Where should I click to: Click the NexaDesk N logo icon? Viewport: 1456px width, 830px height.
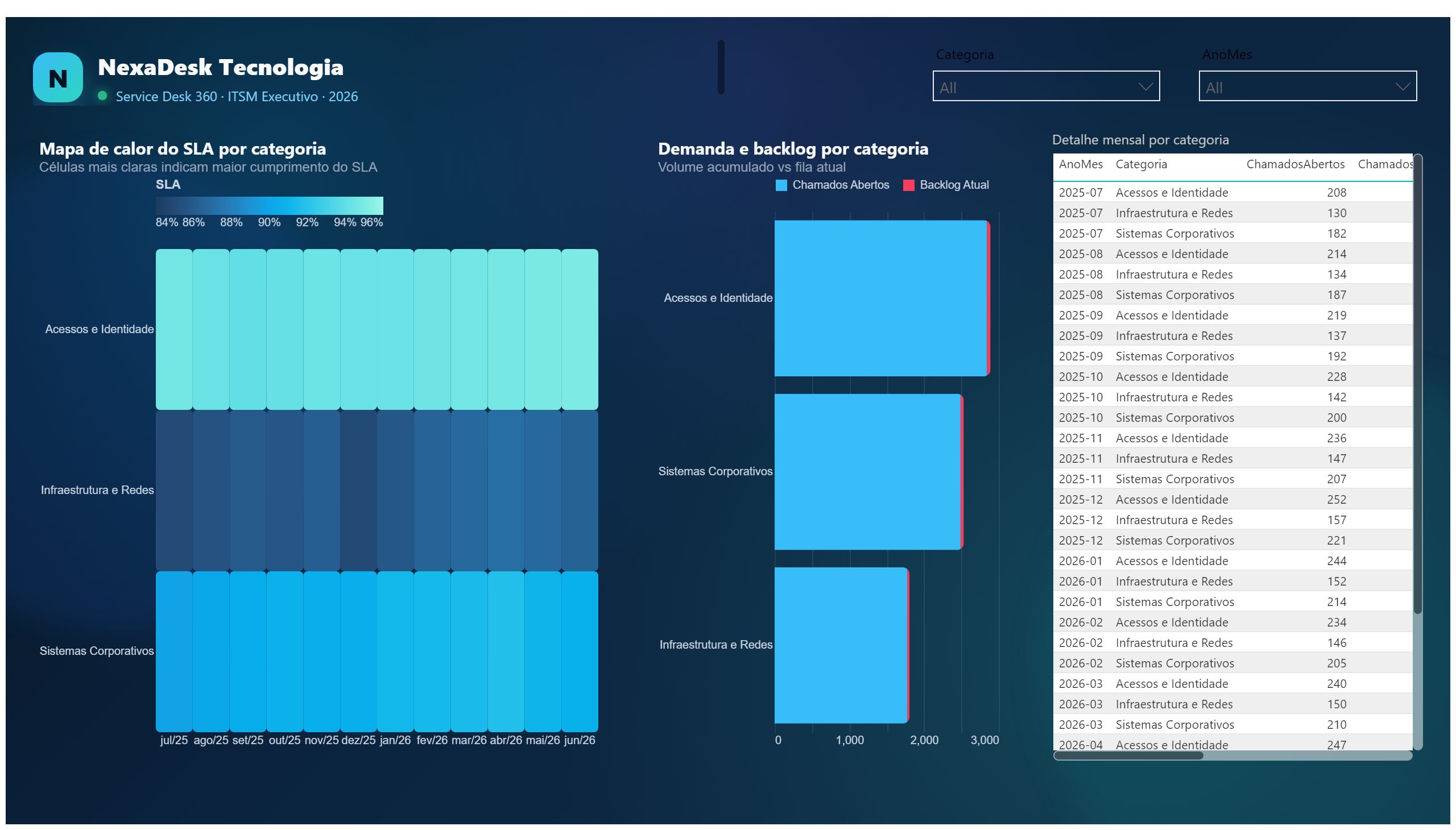[57, 77]
